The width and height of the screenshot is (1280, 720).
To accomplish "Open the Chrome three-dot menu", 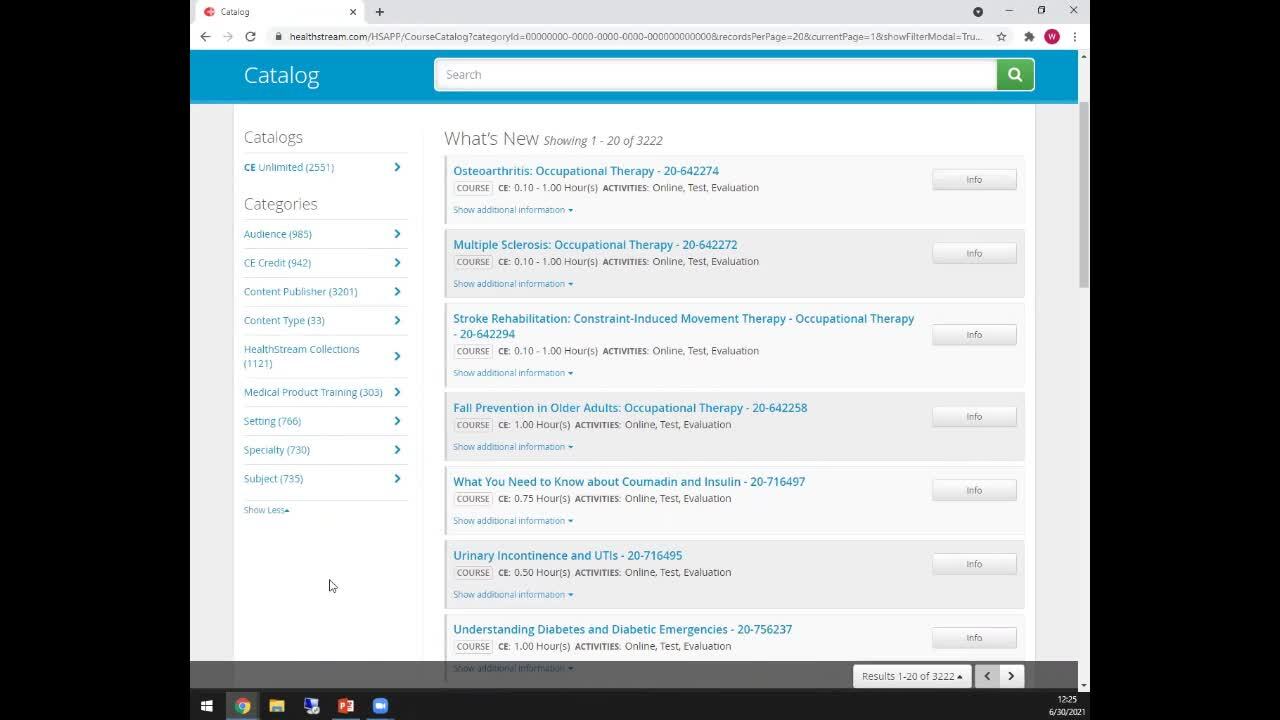I will tap(1074, 37).
